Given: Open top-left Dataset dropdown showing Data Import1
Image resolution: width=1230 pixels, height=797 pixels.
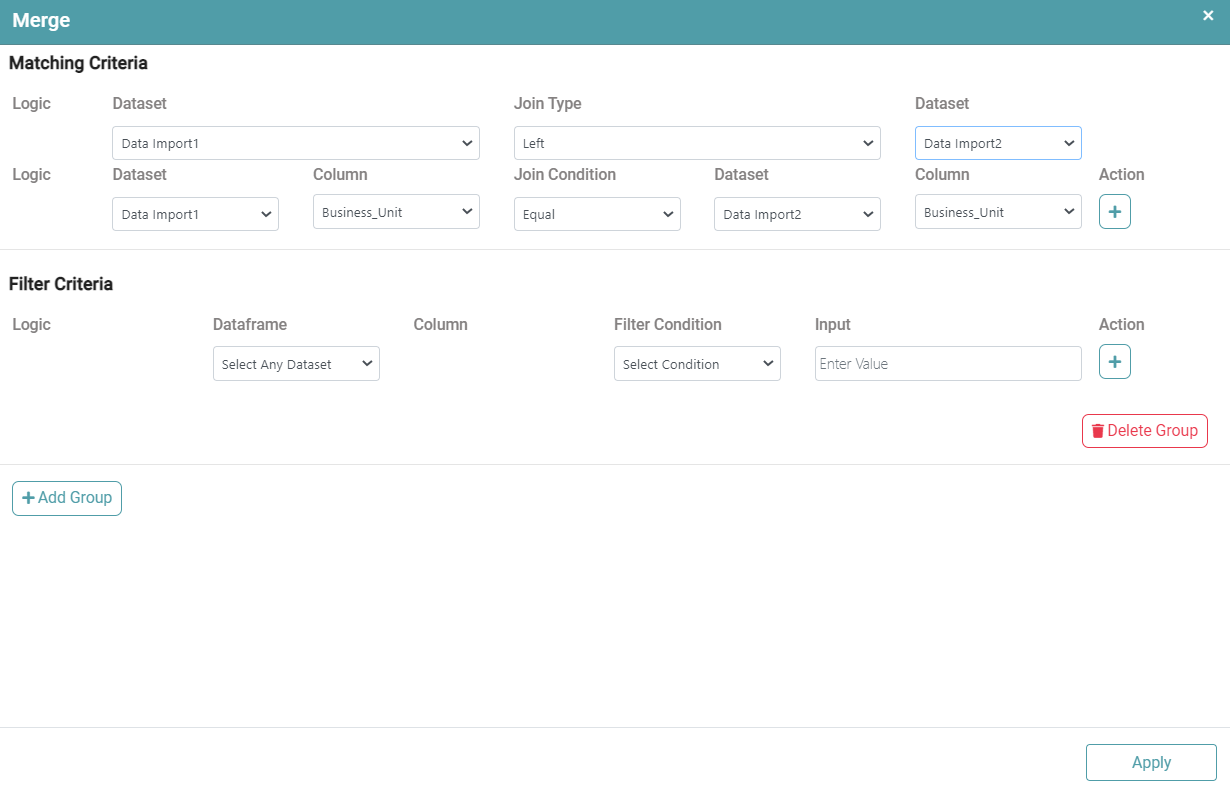Looking at the screenshot, I should coord(295,143).
